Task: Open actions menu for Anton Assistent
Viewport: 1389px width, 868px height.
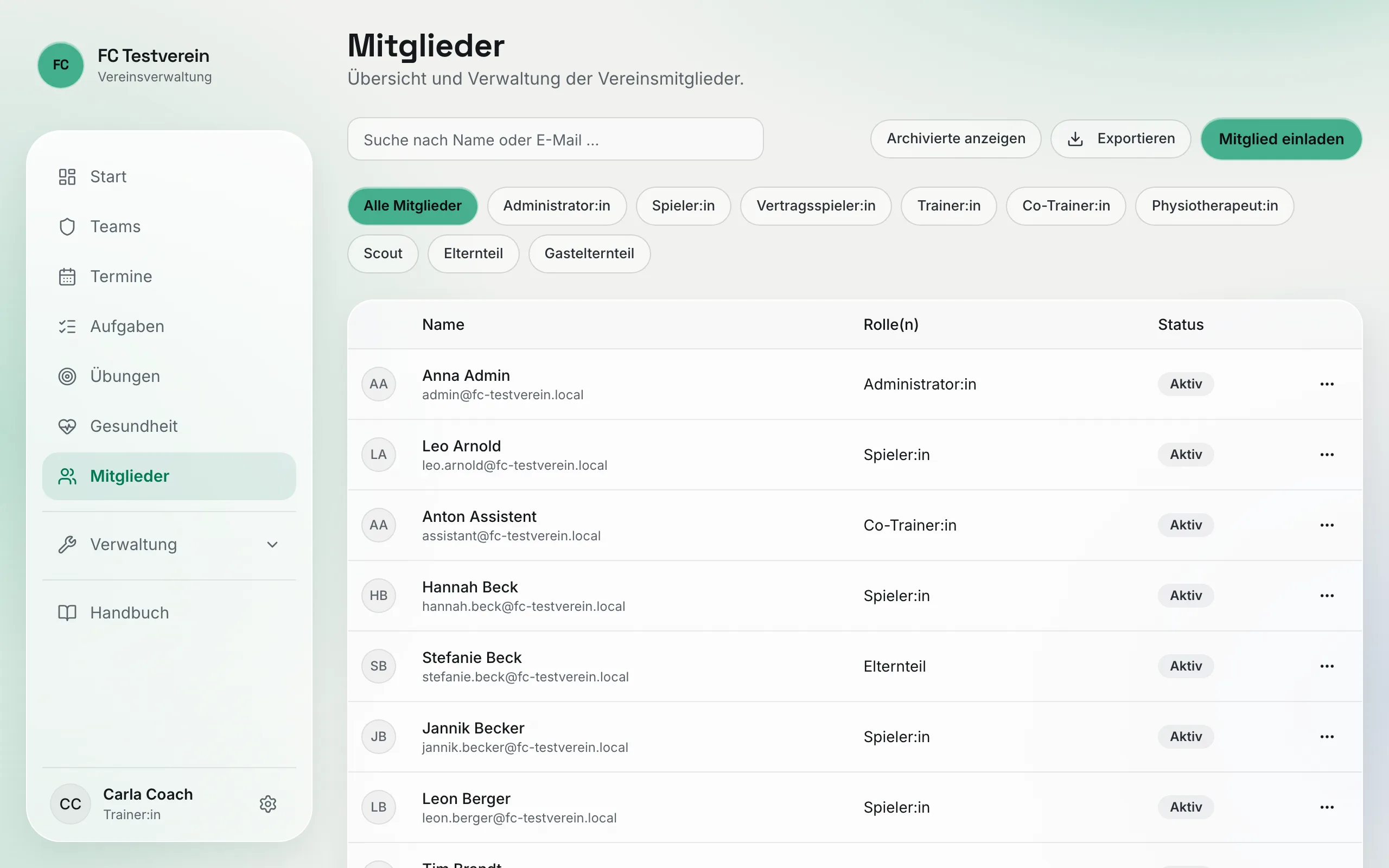Action: pyautogui.click(x=1327, y=525)
